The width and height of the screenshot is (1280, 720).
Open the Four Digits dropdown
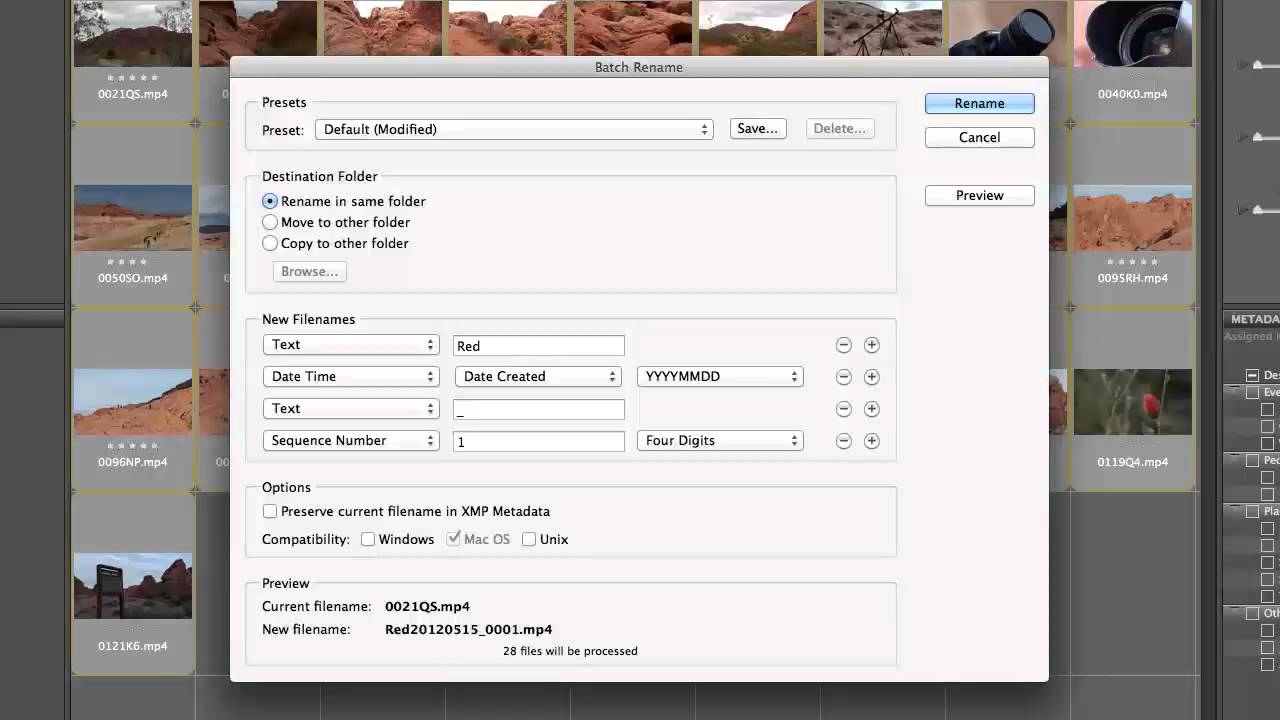720,441
